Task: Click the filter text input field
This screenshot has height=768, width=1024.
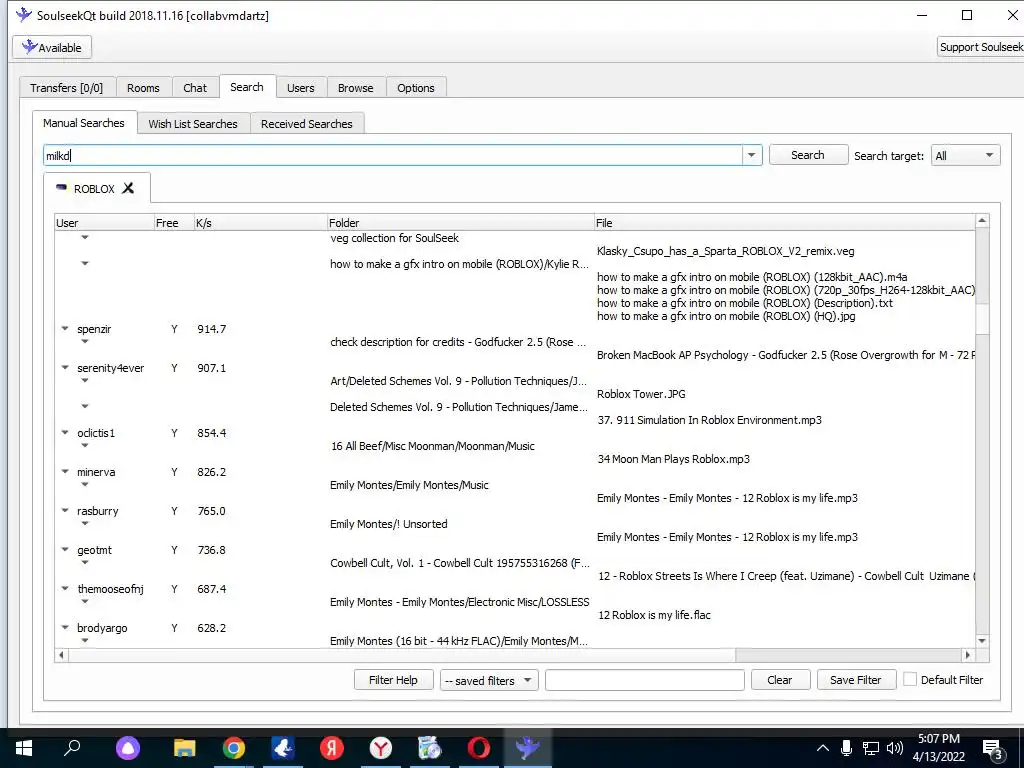Action: (645, 680)
